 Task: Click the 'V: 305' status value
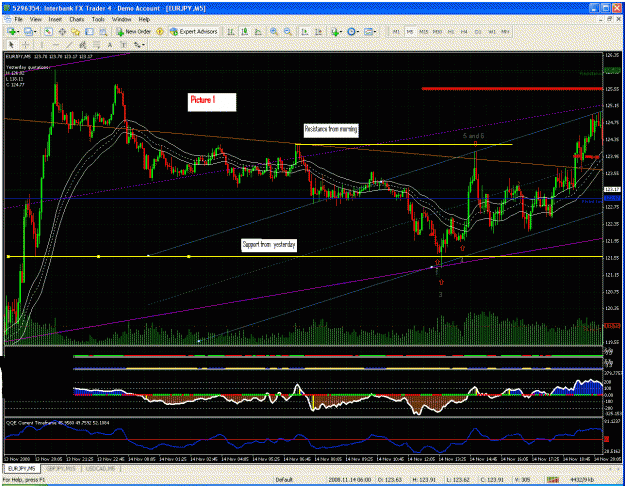tap(522, 480)
